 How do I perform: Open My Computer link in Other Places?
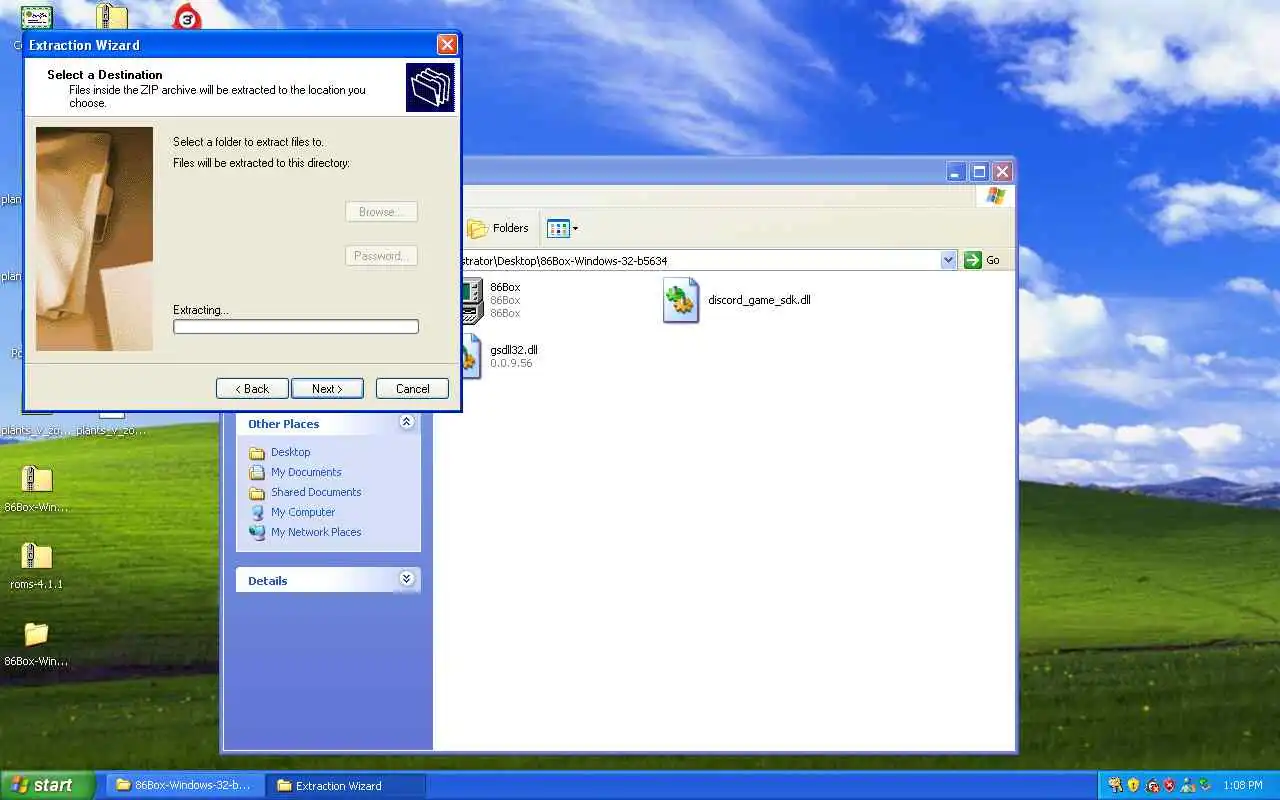click(303, 512)
